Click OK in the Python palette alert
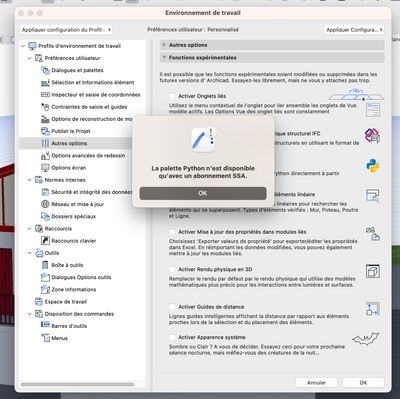Viewport: 400px width, 399px height. click(x=203, y=193)
